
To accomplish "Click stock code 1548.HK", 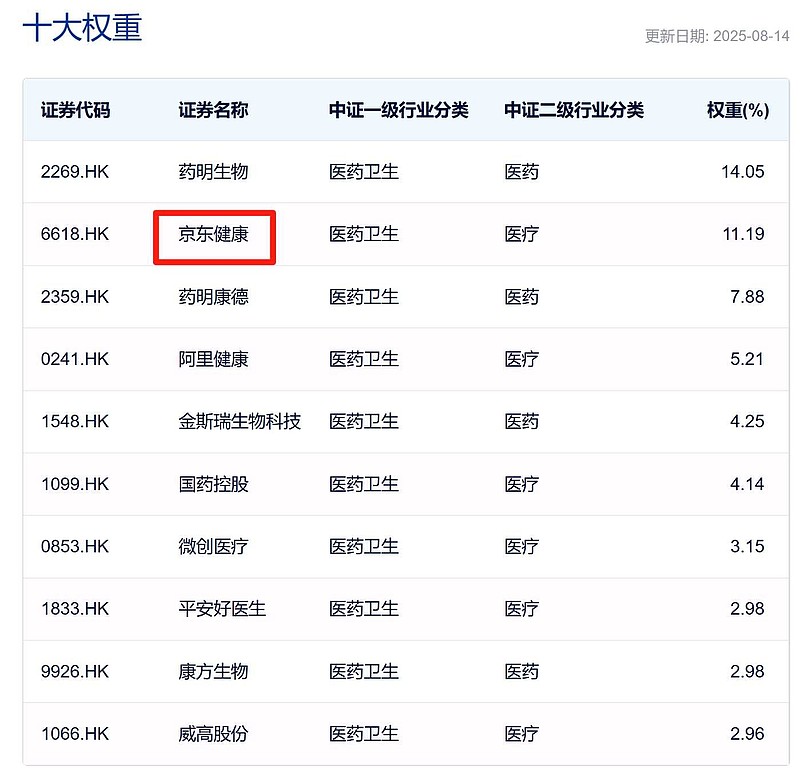I will pyautogui.click(x=75, y=421).
